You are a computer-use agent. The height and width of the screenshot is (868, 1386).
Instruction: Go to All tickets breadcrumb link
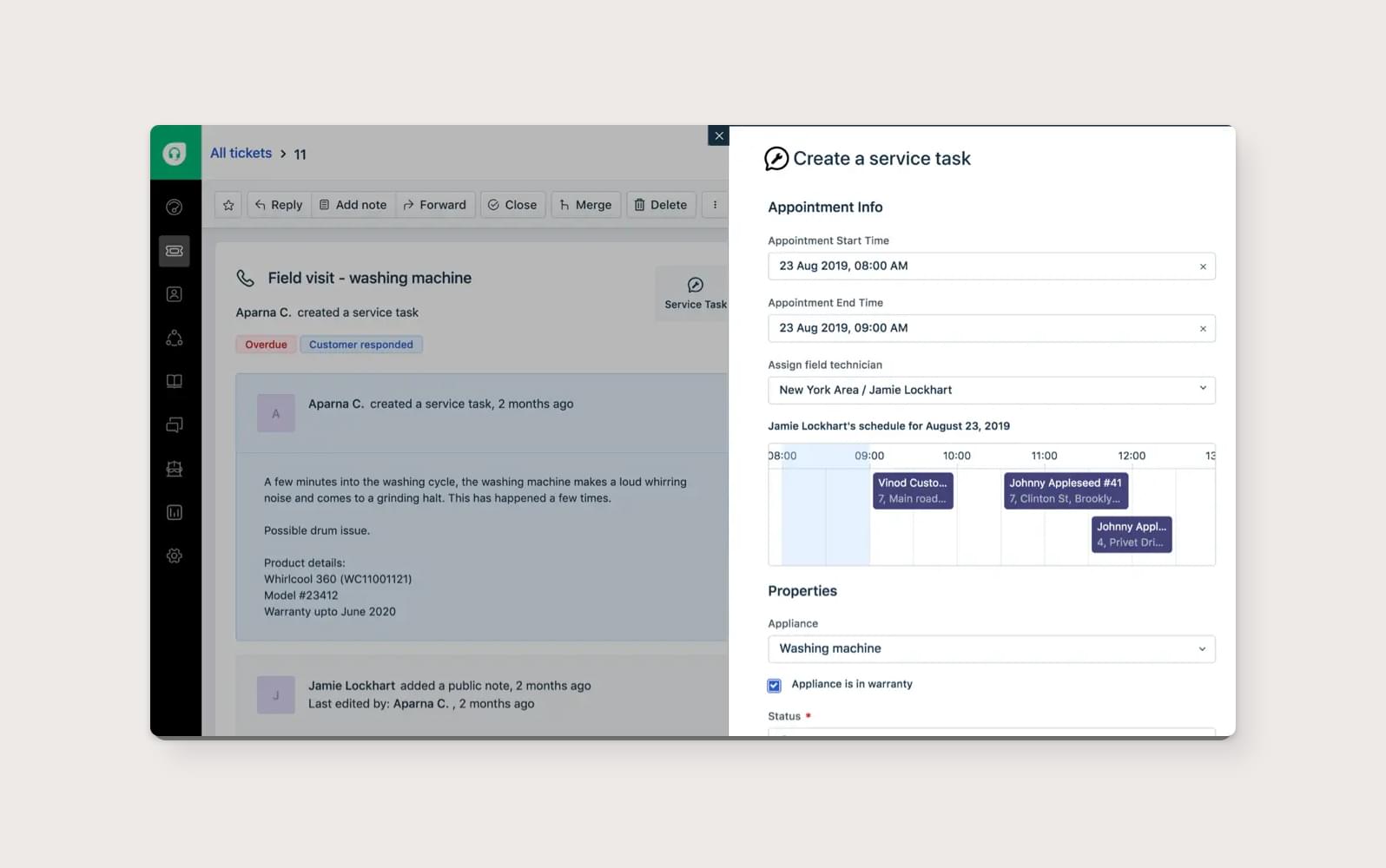[x=241, y=153]
